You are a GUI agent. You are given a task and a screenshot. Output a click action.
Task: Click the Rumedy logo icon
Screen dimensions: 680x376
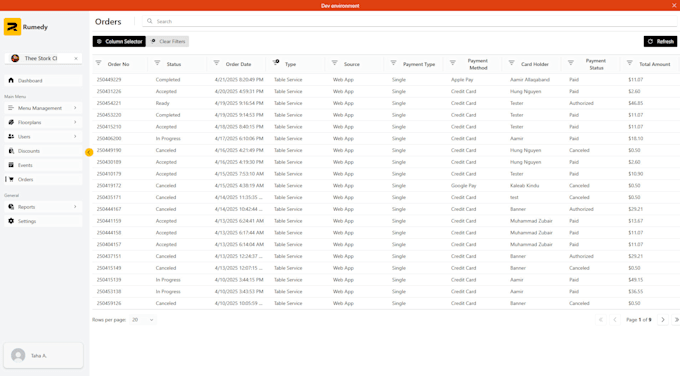click(x=12, y=27)
